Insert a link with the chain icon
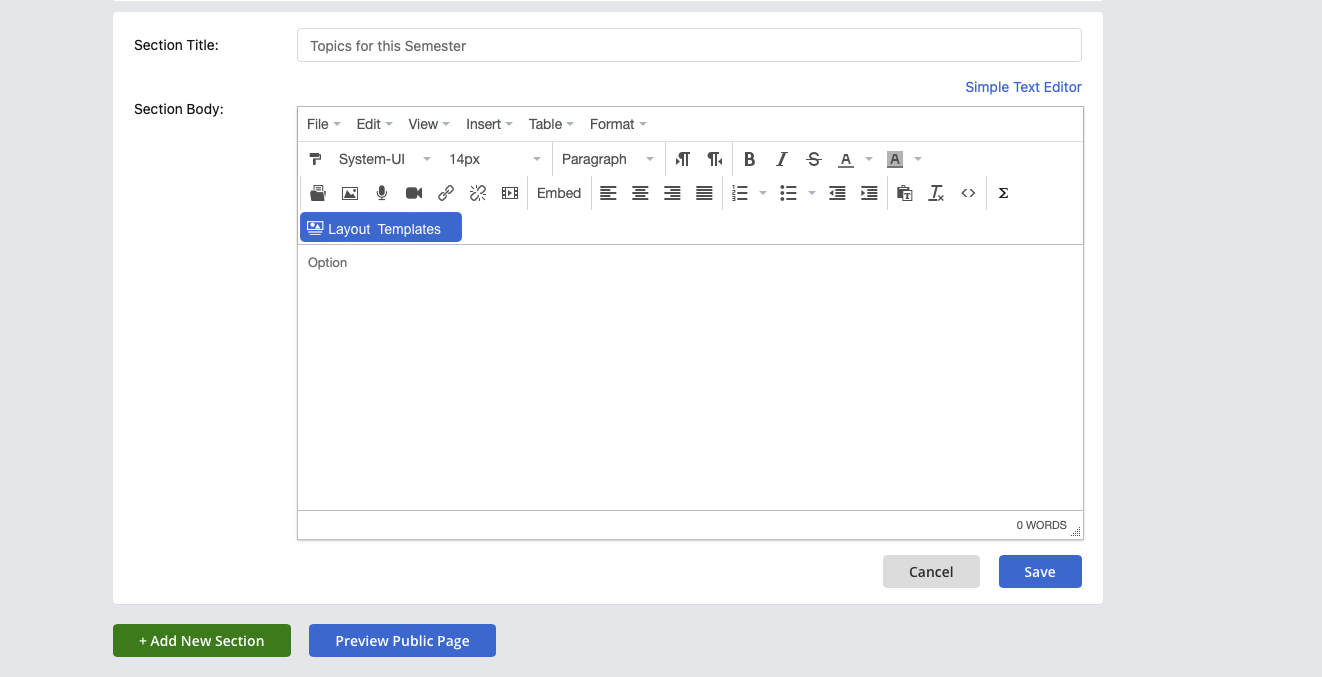Screen dimensions: 1322x677 pos(446,193)
